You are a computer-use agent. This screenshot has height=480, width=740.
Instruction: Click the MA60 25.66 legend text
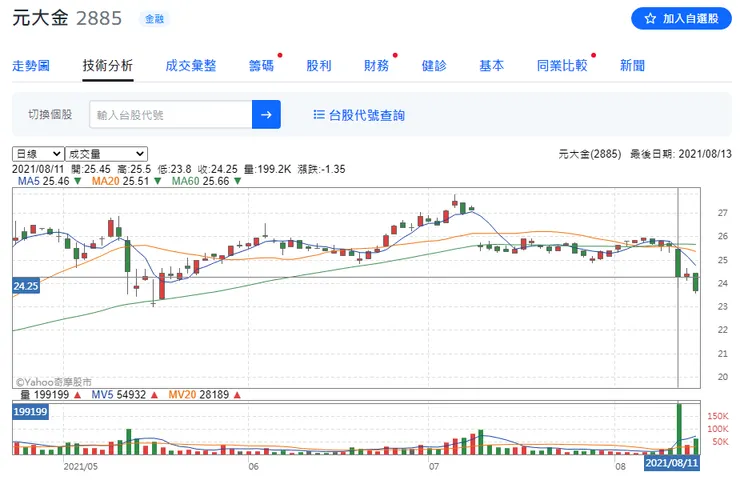click(201, 181)
